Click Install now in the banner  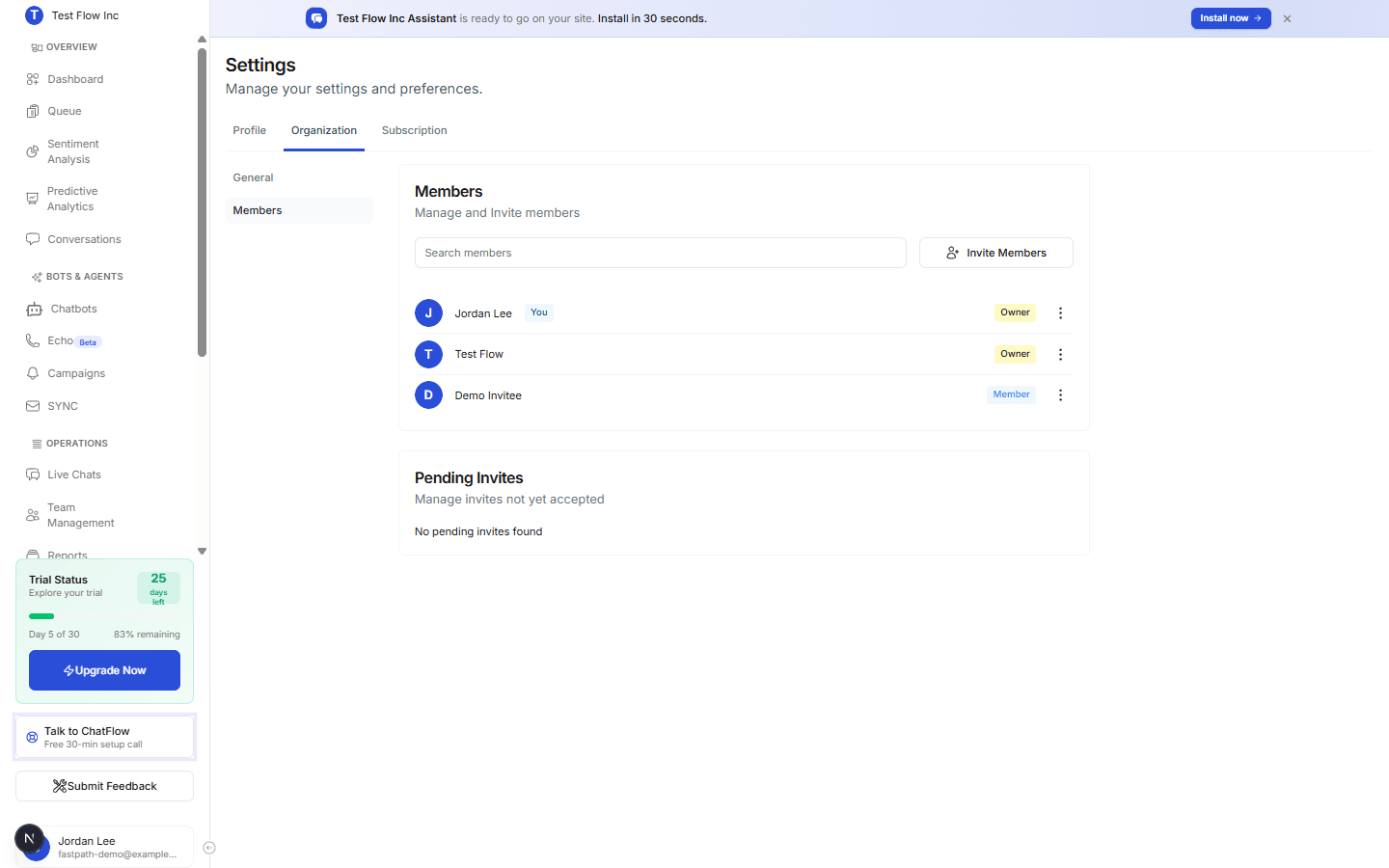pyautogui.click(x=1231, y=18)
